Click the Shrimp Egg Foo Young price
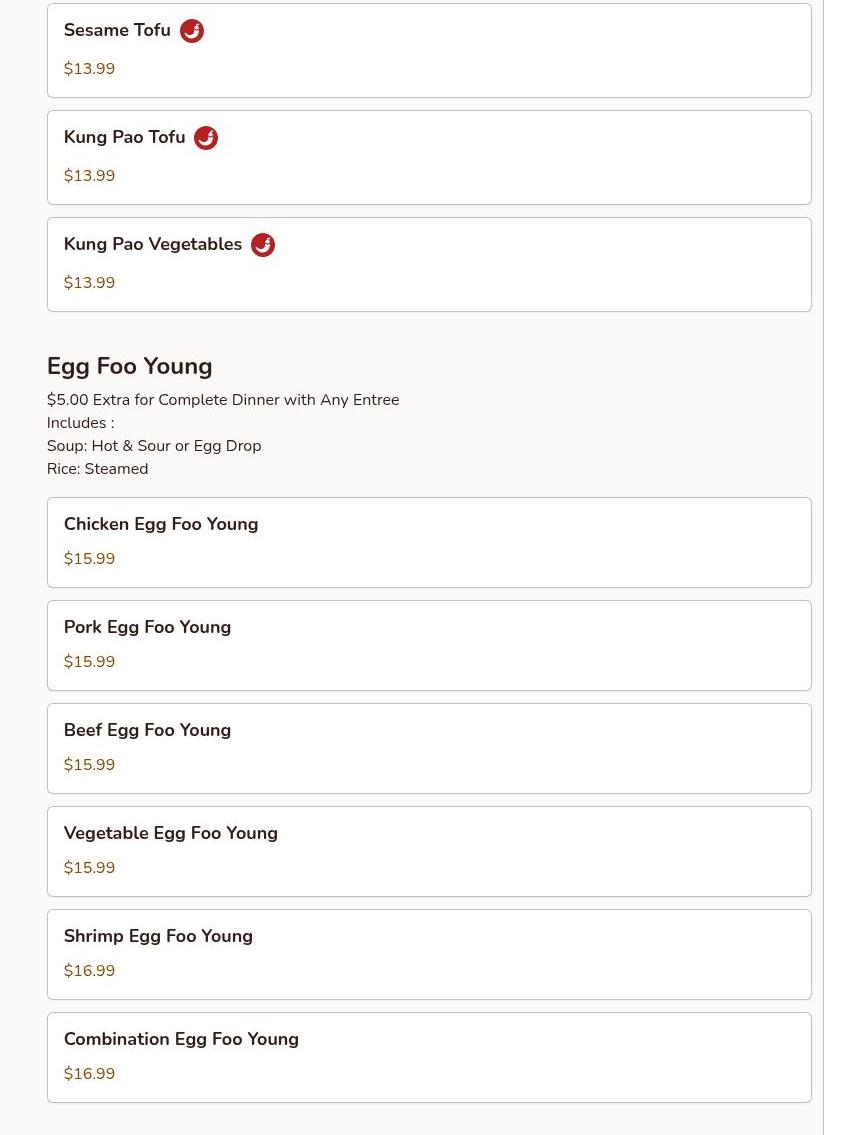Viewport: 844px width, 1135px height. tap(89, 971)
